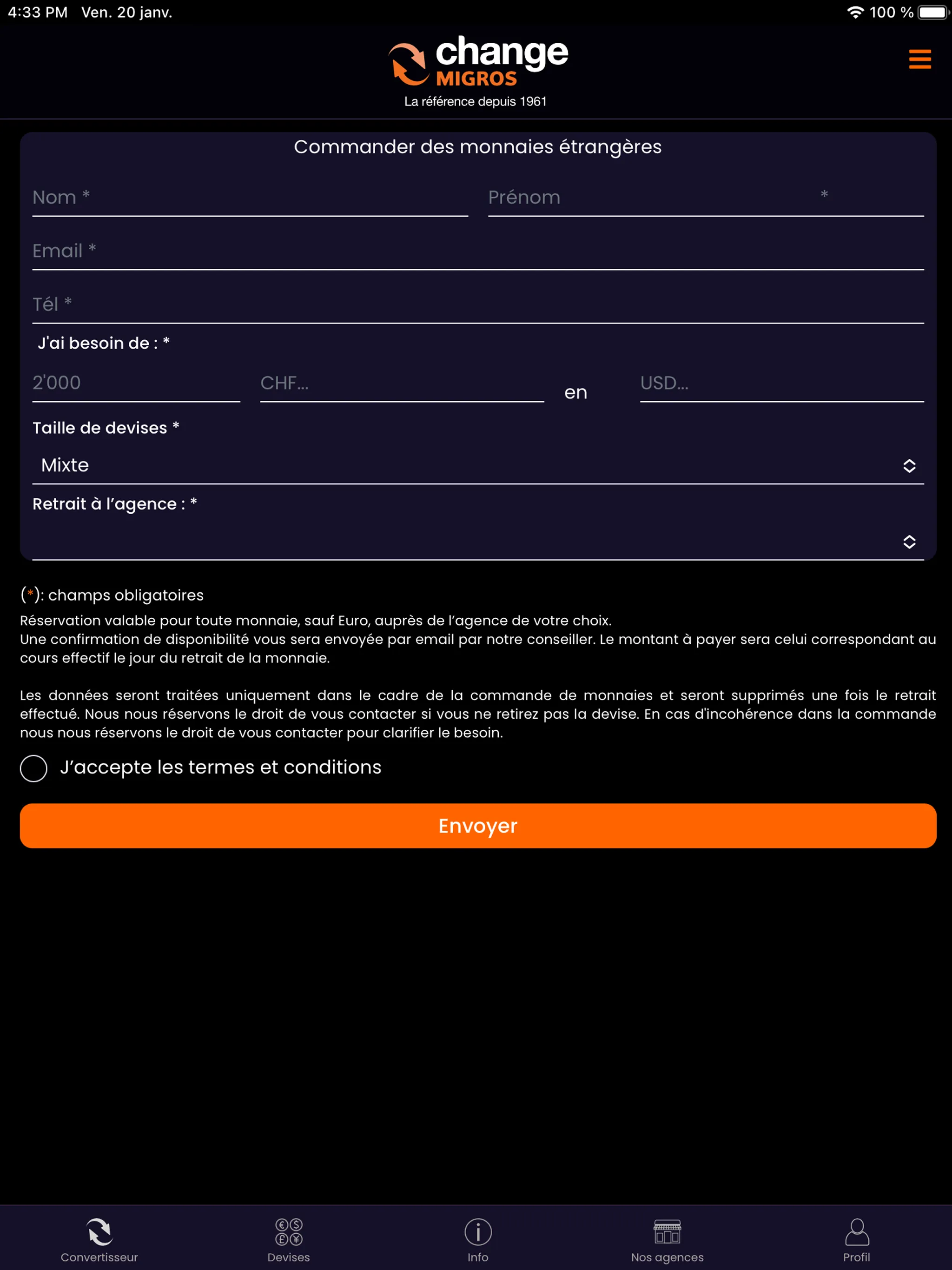952x1270 pixels.
Task: Select Mixte from Taille de devises dropdown
Action: point(477,465)
